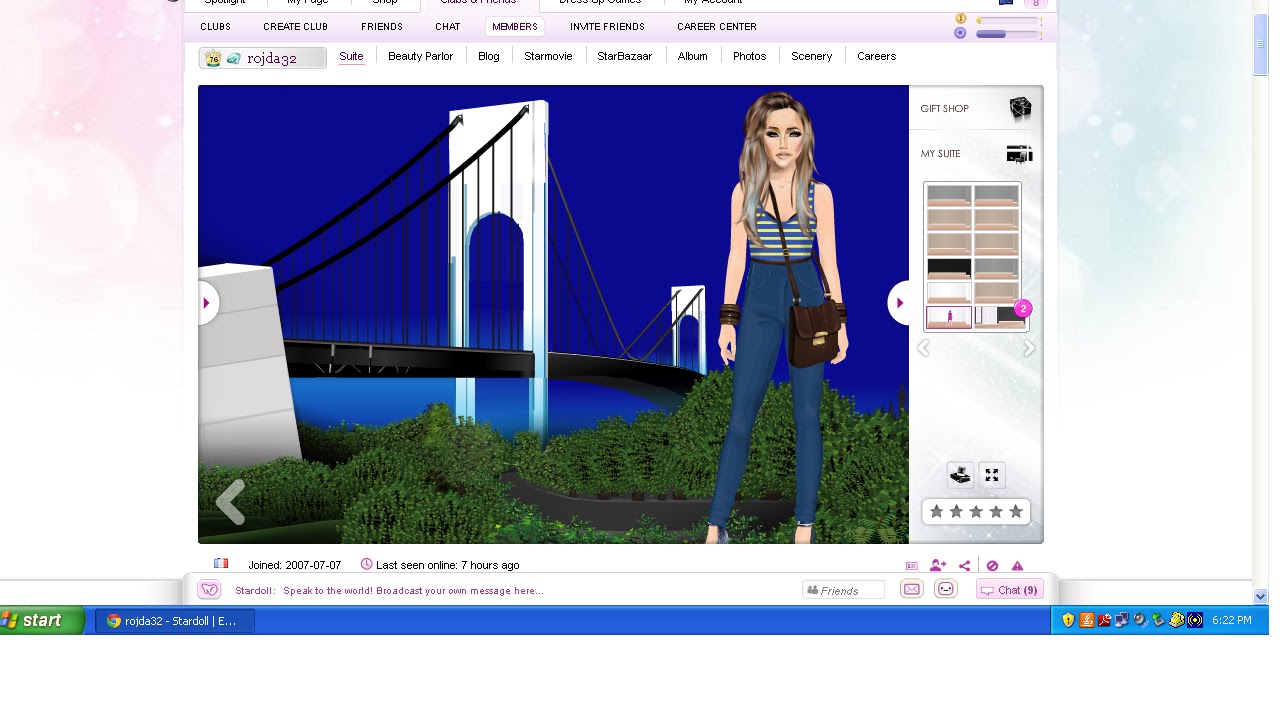Click the Stardoll butterfly broadcast icon
The image size is (1280, 720).
[x=209, y=590]
